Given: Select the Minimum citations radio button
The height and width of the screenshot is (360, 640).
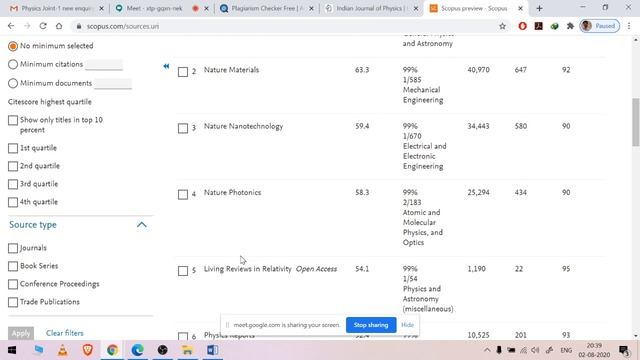Looking at the screenshot, I should [13, 64].
